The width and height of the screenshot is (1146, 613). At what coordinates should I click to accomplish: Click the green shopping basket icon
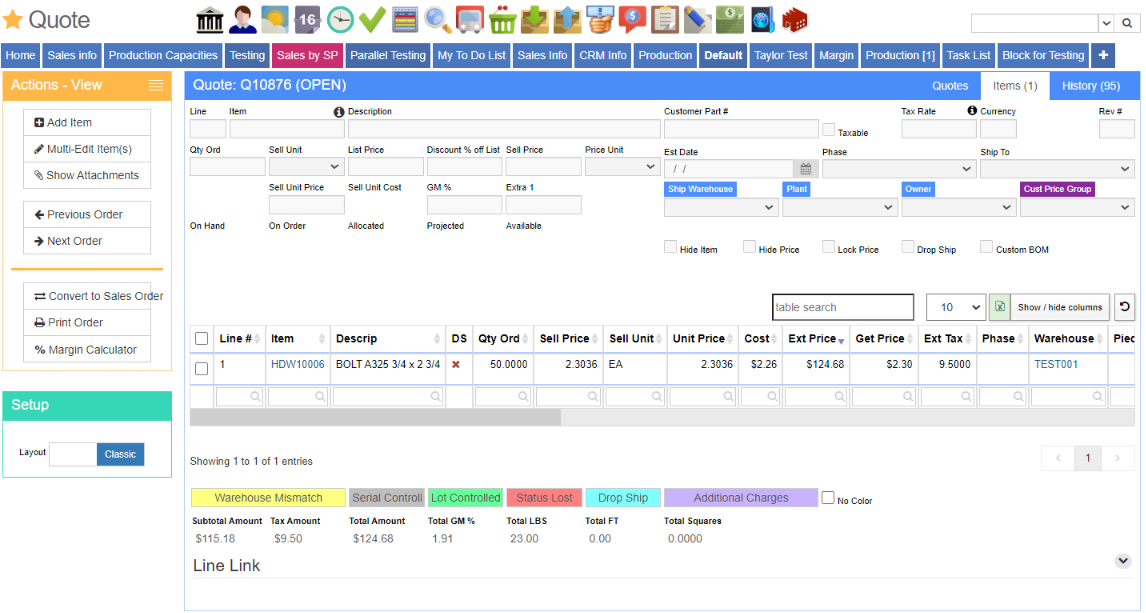point(502,20)
